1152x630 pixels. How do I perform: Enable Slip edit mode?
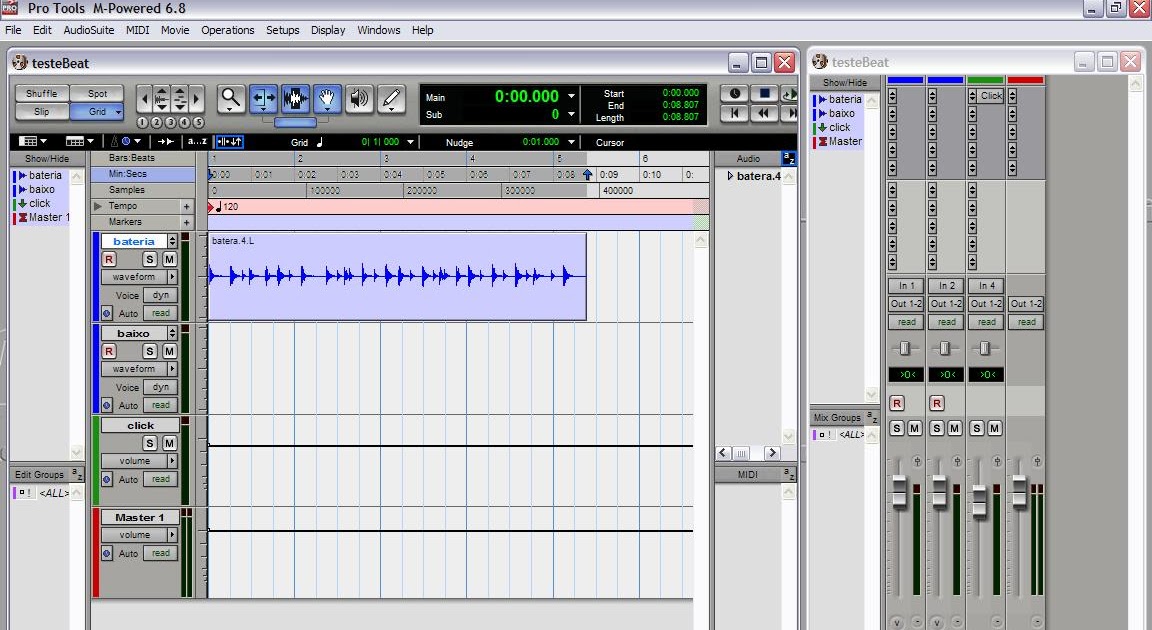[x=42, y=112]
